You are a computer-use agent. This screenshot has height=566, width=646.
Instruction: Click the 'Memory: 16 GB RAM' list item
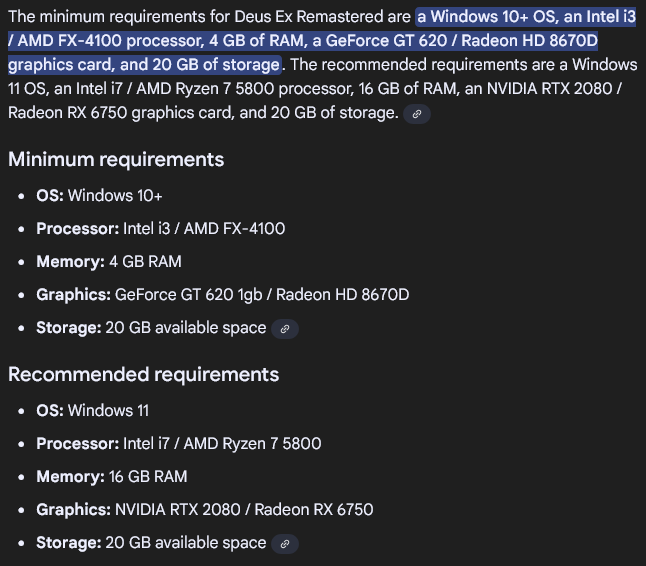point(112,476)
